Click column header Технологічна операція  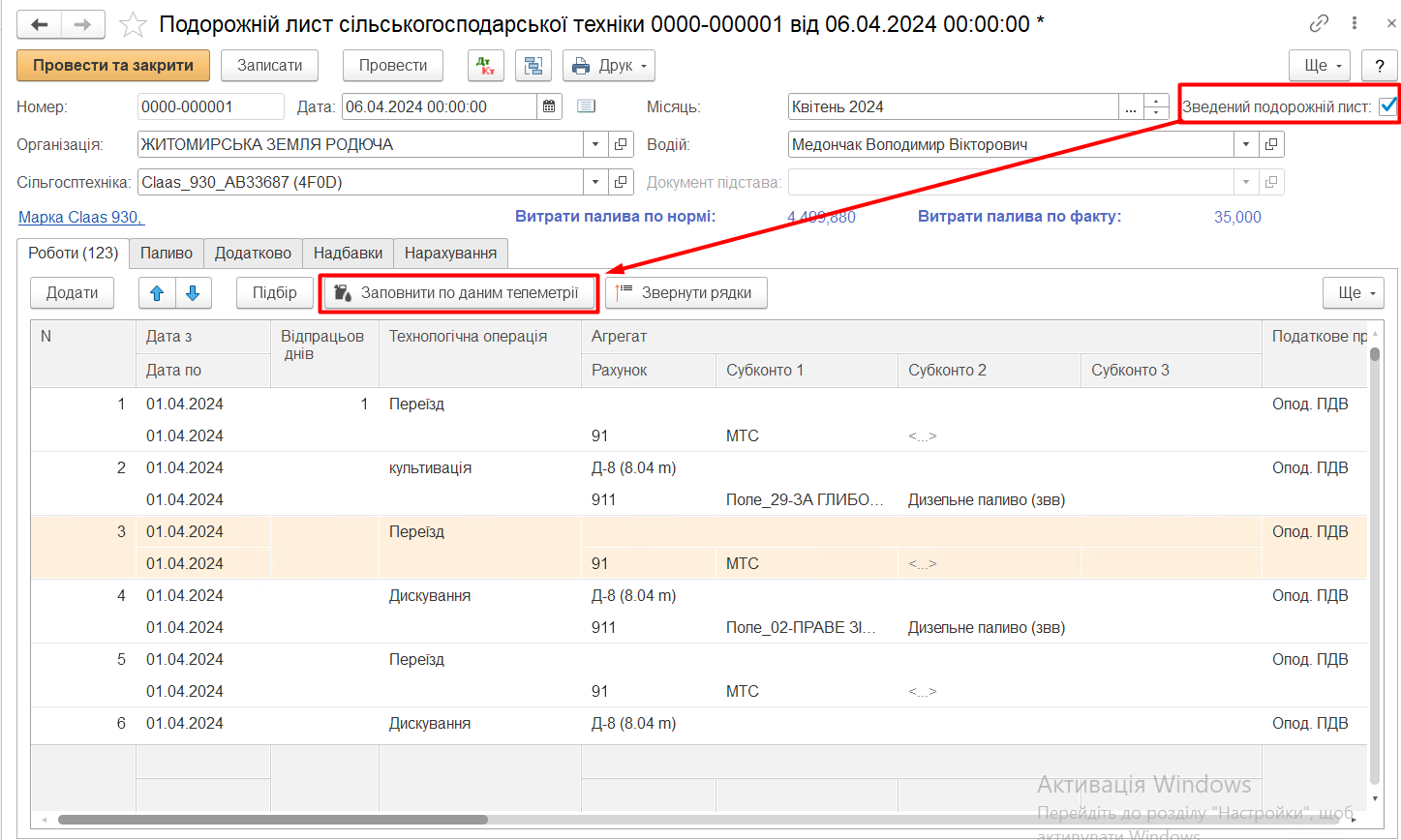coord(479,353)
